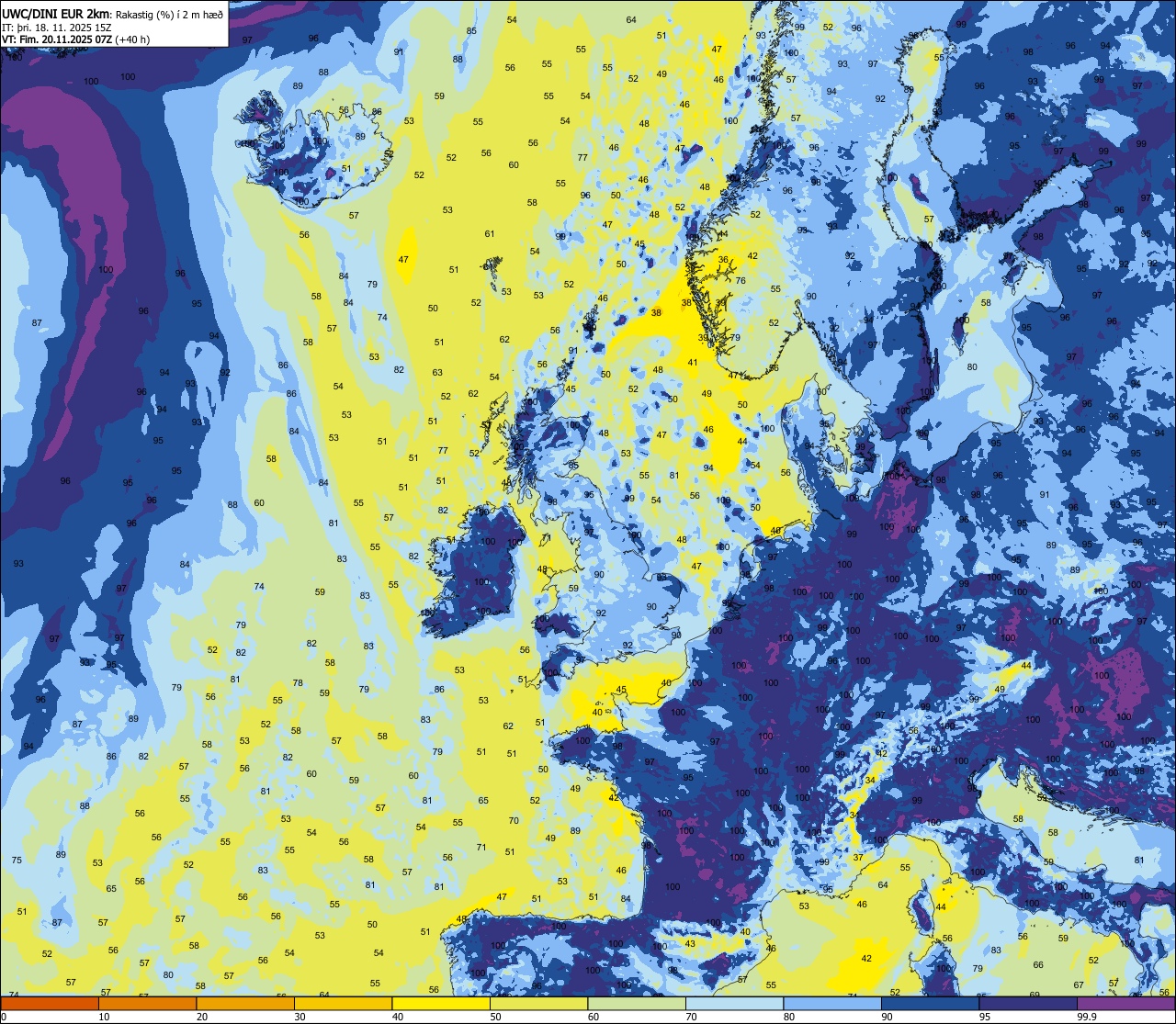Click the 20–30% legend color swatch
Viewport: 1176px width, 1024px height.
(x=245, y=1003)
